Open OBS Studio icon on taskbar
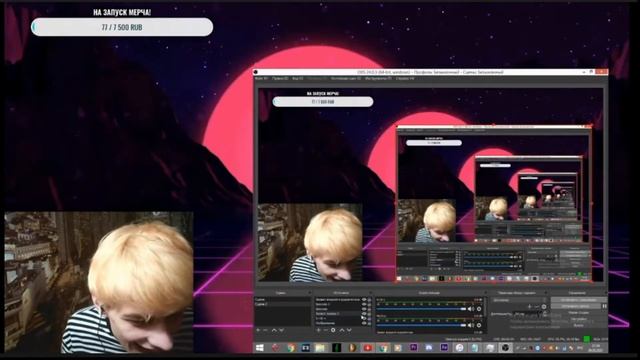 [x=505, y=348]
